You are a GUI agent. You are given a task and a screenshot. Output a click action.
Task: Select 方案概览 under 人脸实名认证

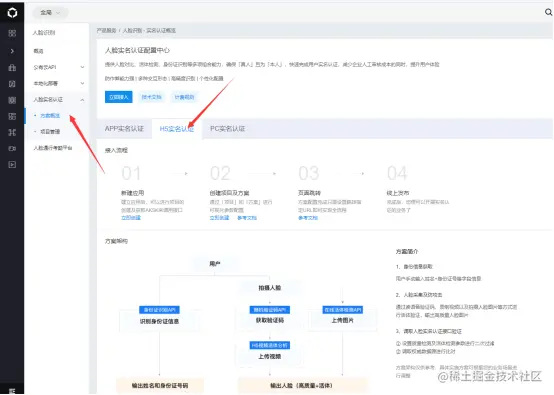coord(50,116)
